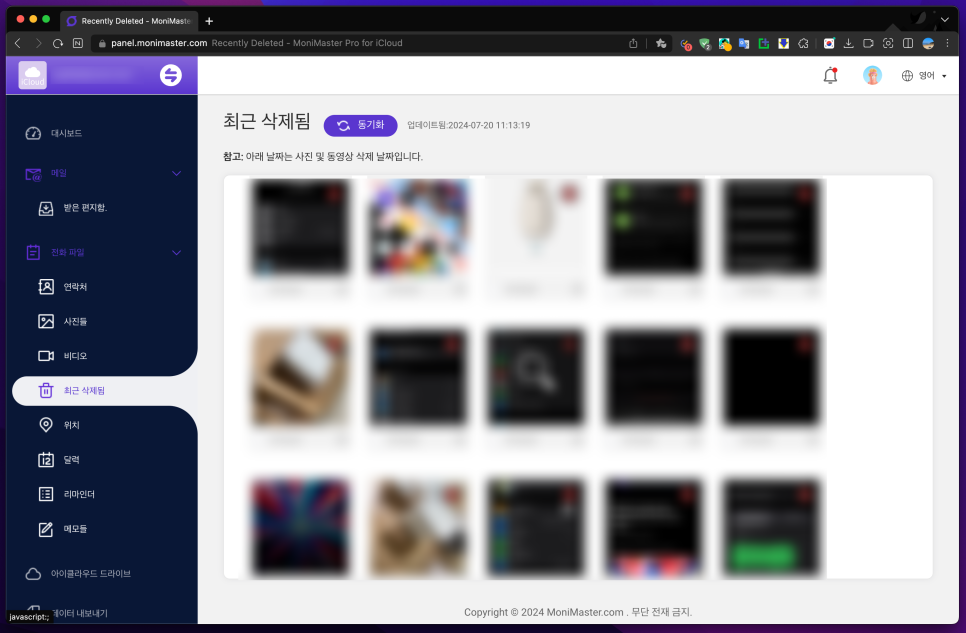Click the note text starting with 참고:

323,157
